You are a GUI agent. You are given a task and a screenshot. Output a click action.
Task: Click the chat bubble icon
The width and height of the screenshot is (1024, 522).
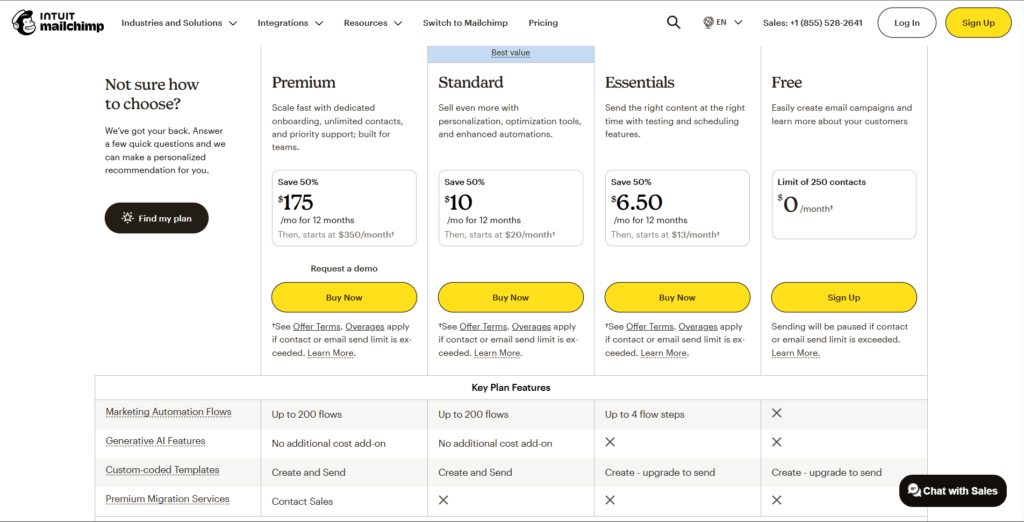point(914,491)
